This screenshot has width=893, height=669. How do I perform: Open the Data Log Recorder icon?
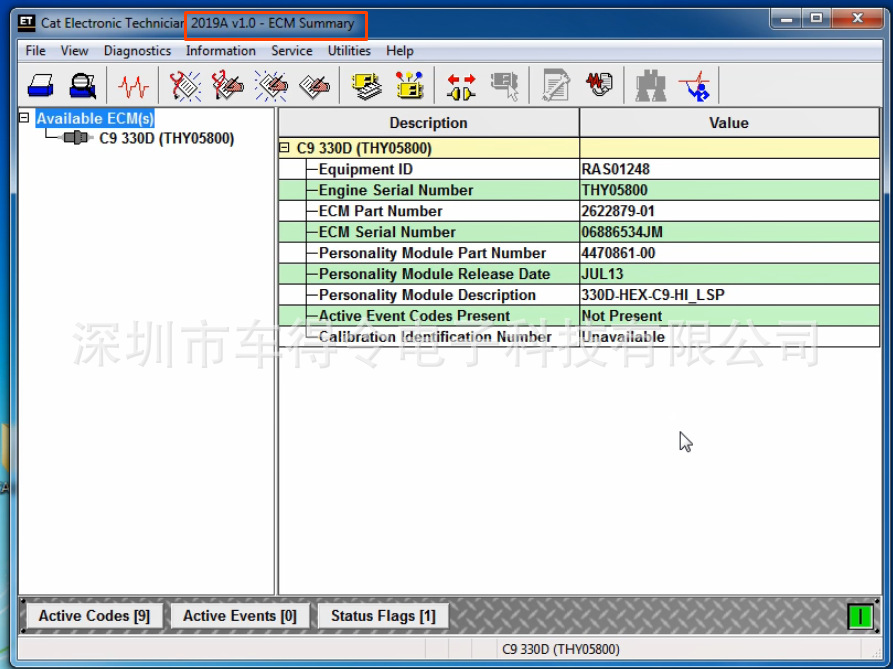tap(599, 85)
